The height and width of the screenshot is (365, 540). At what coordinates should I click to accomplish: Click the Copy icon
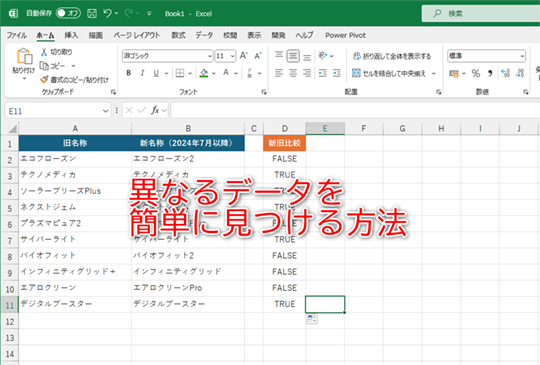pyautogui.click(x=44, y=65)
